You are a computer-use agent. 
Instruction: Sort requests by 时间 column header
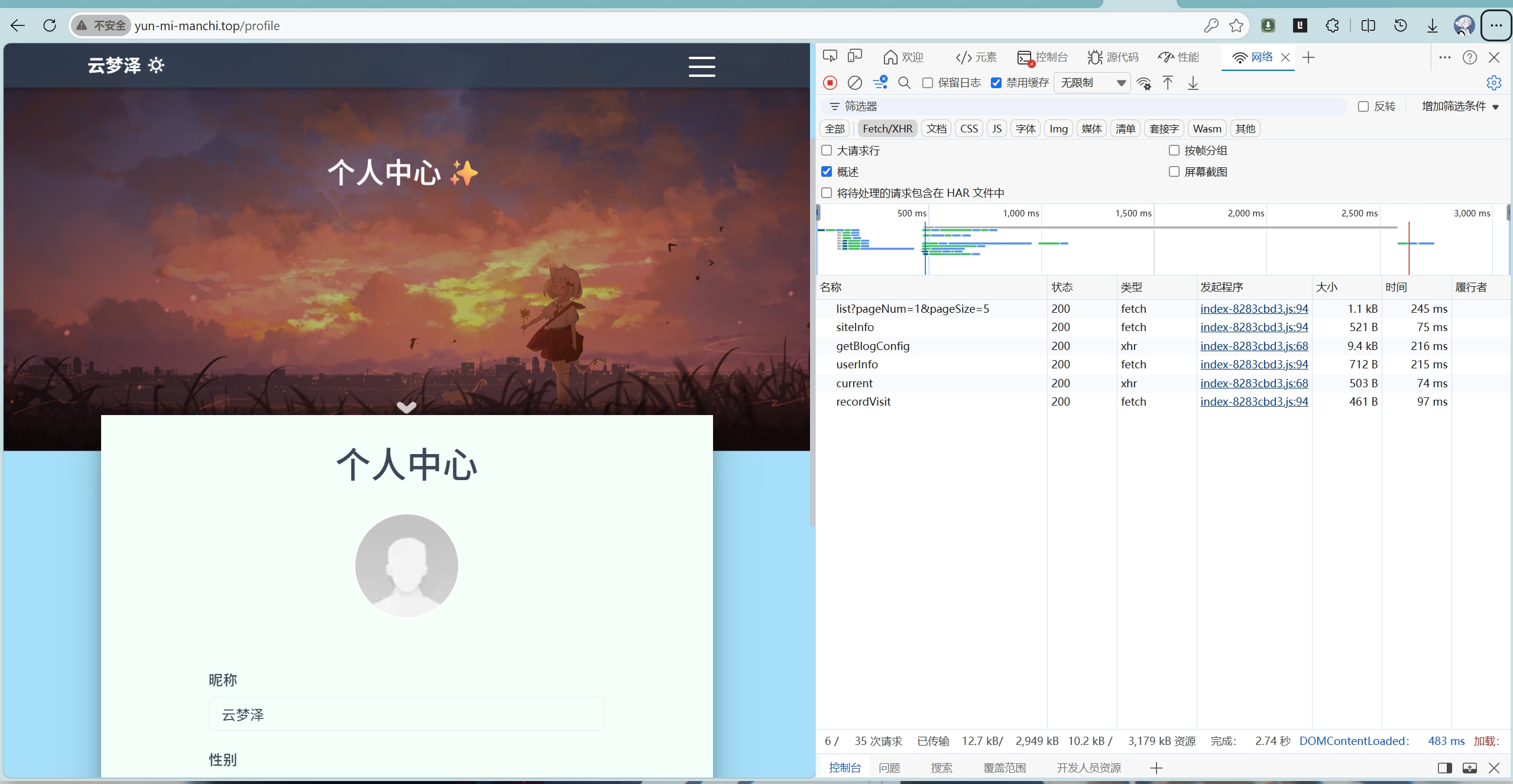coord(1416,287)
